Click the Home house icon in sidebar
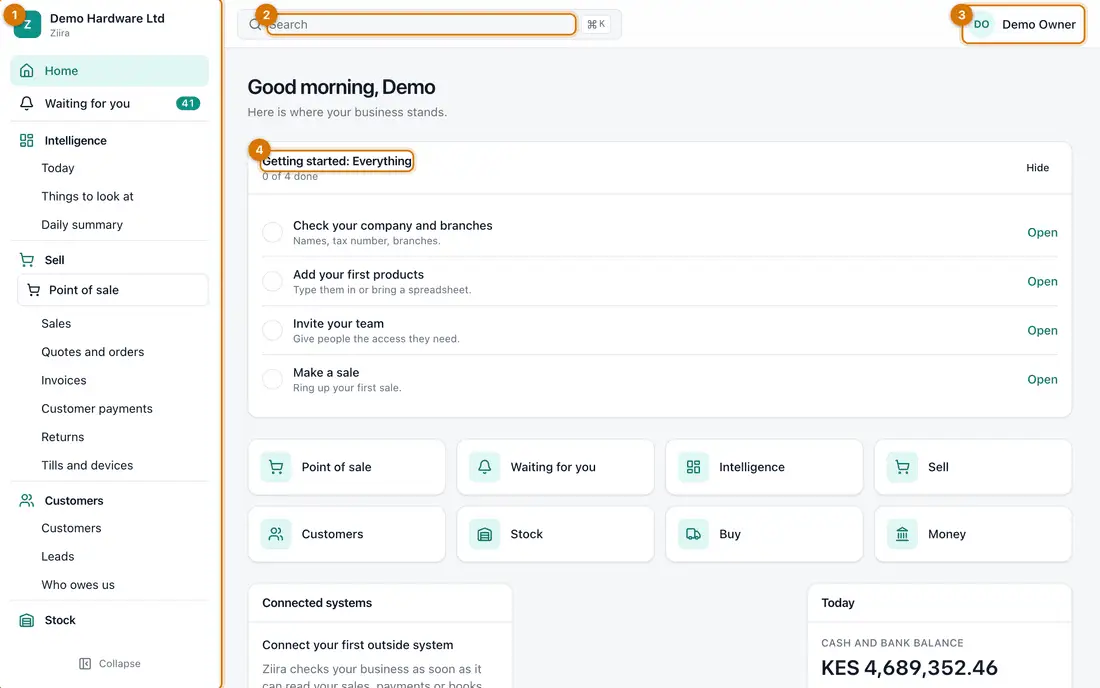Viewport: 1100px width, 688px height. (27, 71)
